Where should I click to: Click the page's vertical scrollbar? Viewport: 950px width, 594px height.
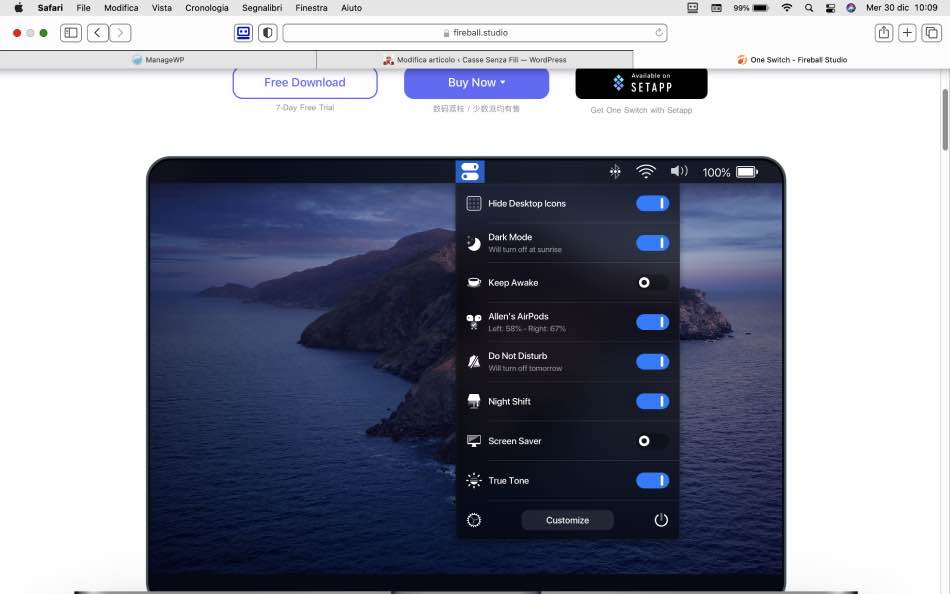click(x=945, y=120)
